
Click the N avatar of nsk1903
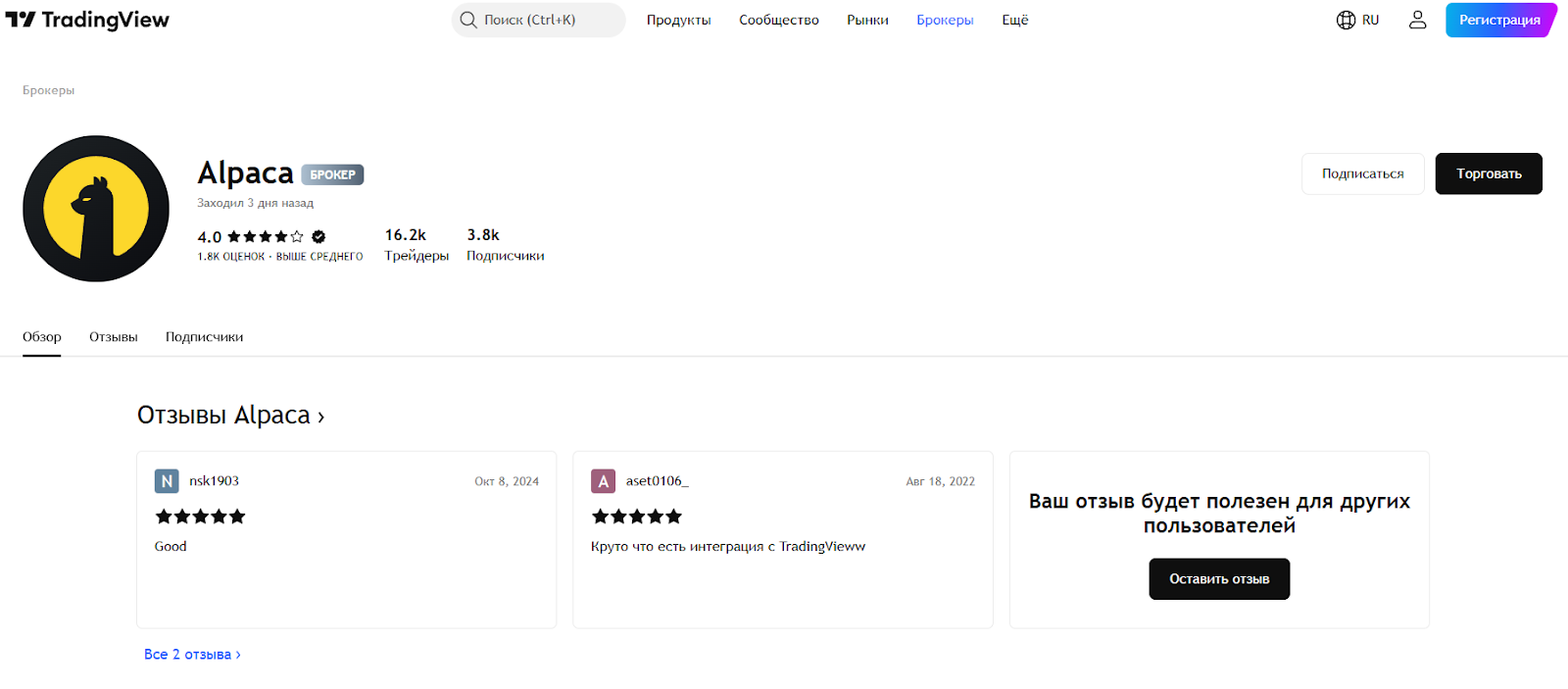coord(167,481)
